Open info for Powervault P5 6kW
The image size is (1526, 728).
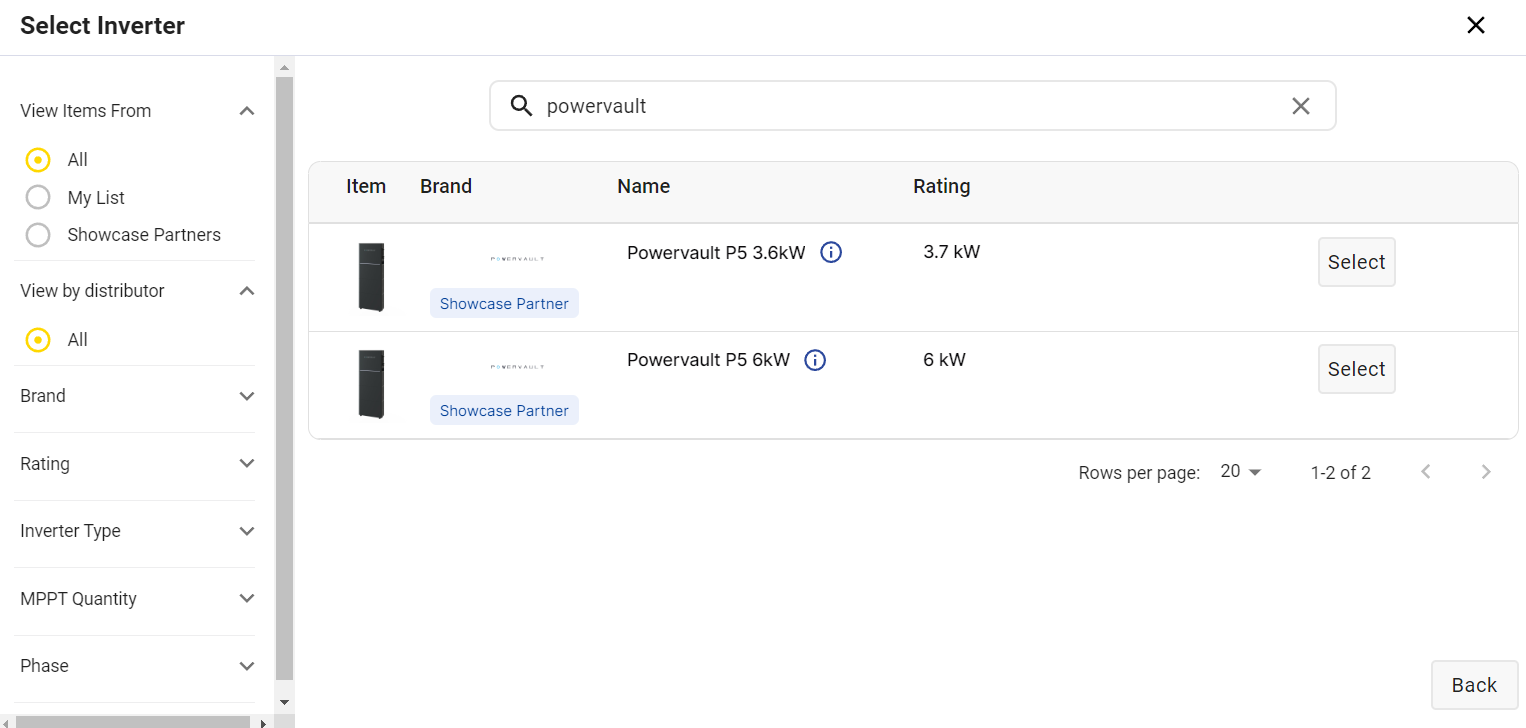tap(815, 360)
